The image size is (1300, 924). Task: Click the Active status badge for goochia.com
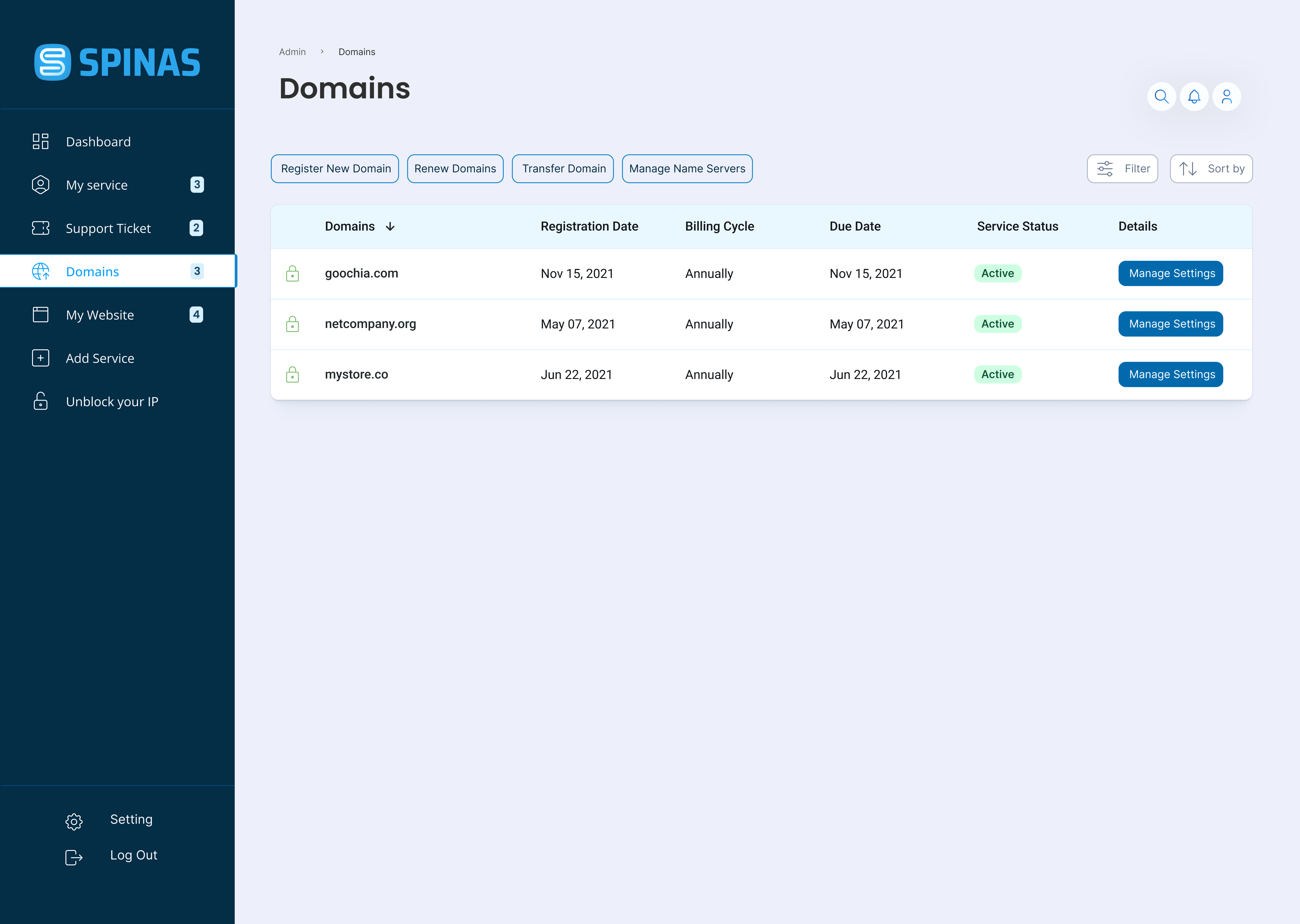pyautogui.click(x=997, y=274)
